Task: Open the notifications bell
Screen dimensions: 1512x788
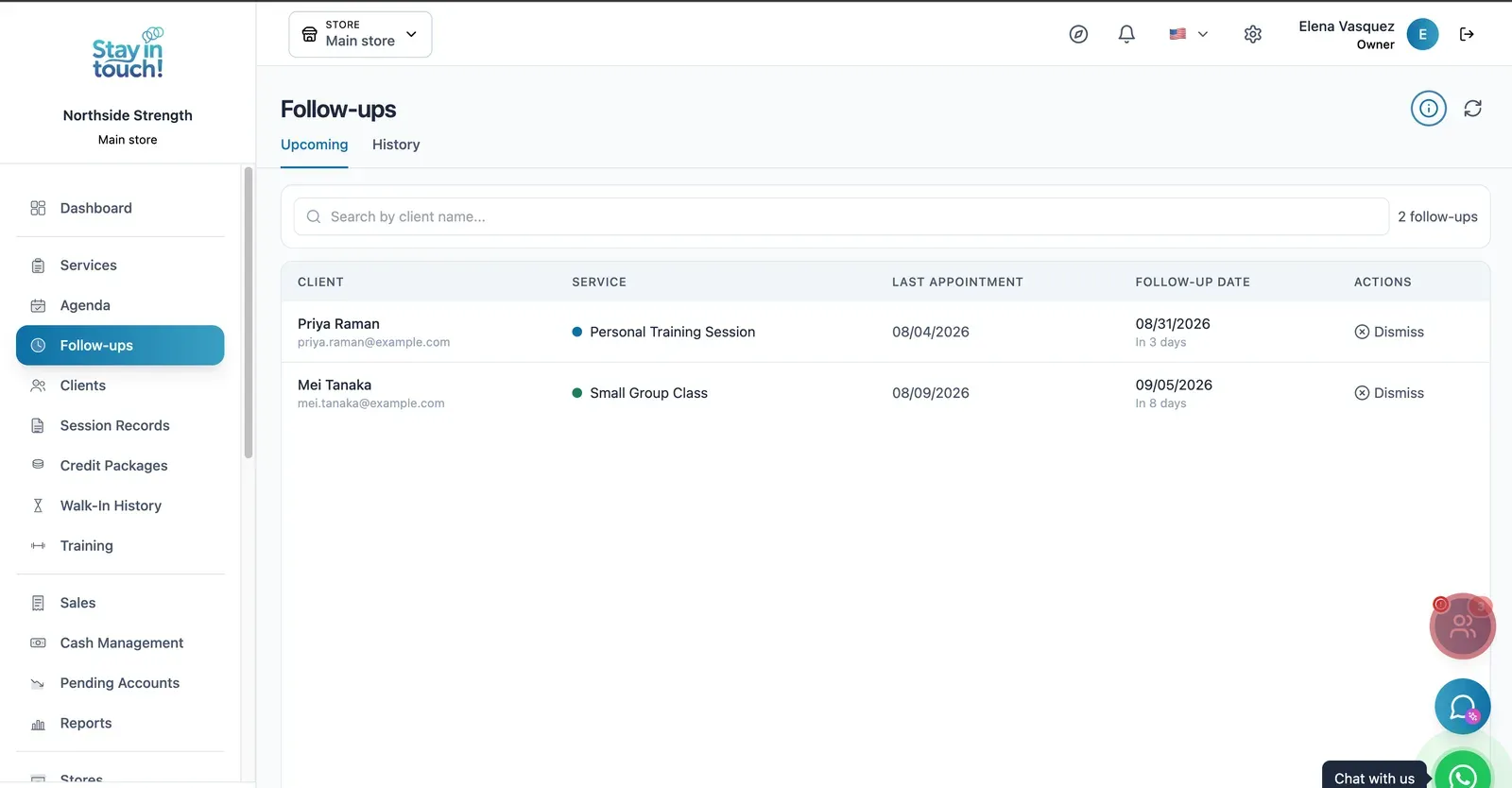Action: 1126,34
